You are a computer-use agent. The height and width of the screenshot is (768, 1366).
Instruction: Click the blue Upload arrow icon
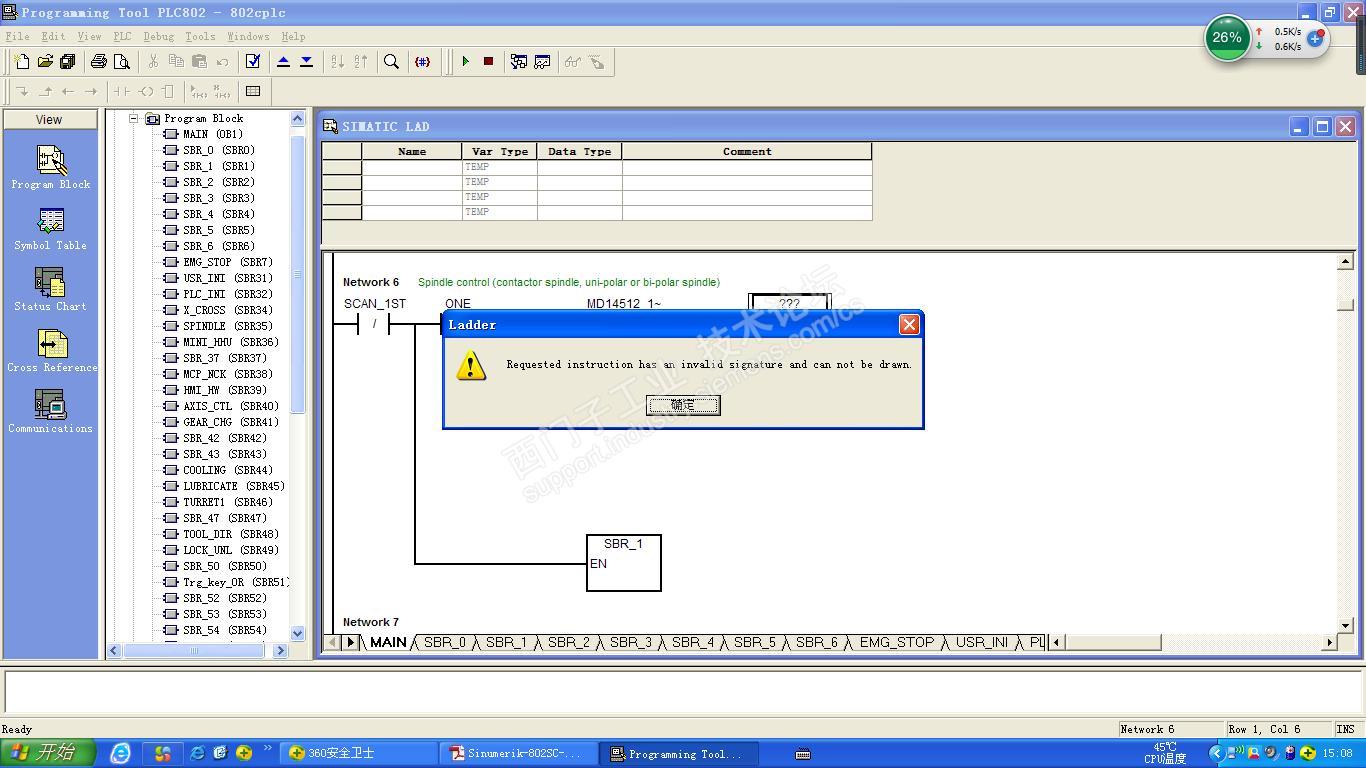coord(283,62)
